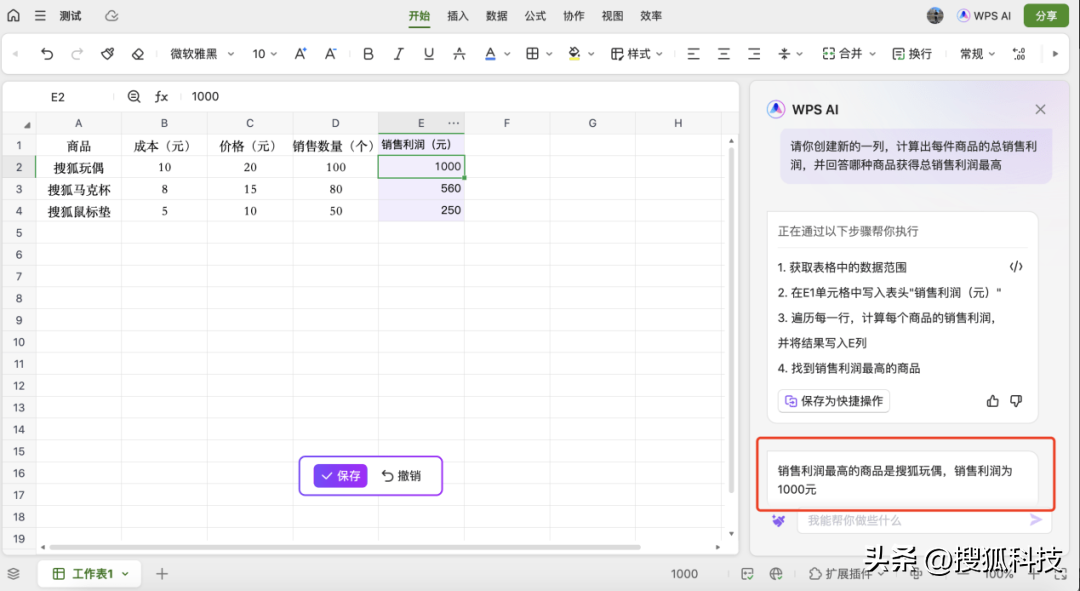Open 合并 merge cells dropdown
The height and width of the screenshot is (591, 1080).
849,54
